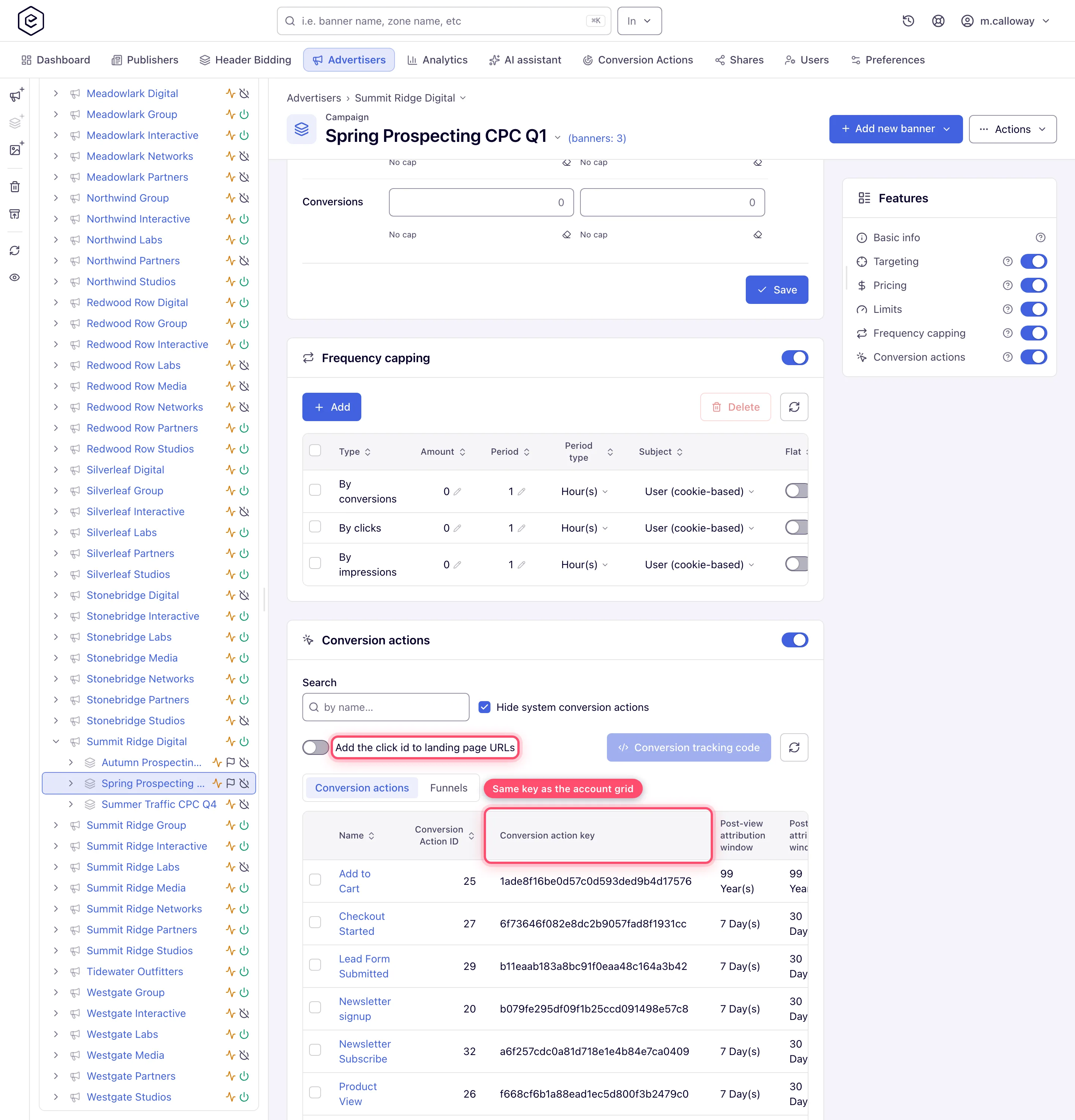
Task: Click Add new banner button
Action: click(895, 129)
